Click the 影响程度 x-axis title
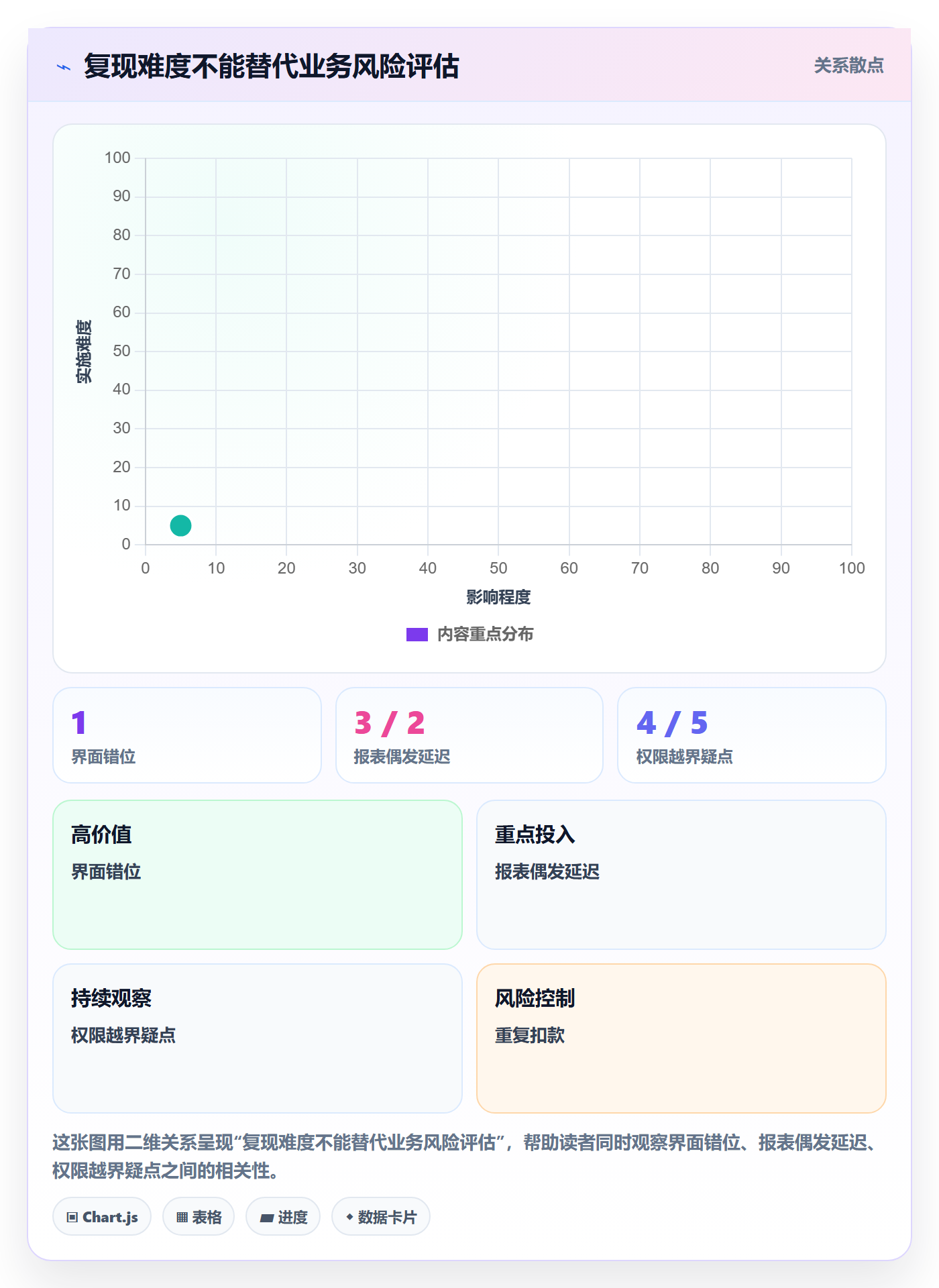 click(x=498, y=597)
